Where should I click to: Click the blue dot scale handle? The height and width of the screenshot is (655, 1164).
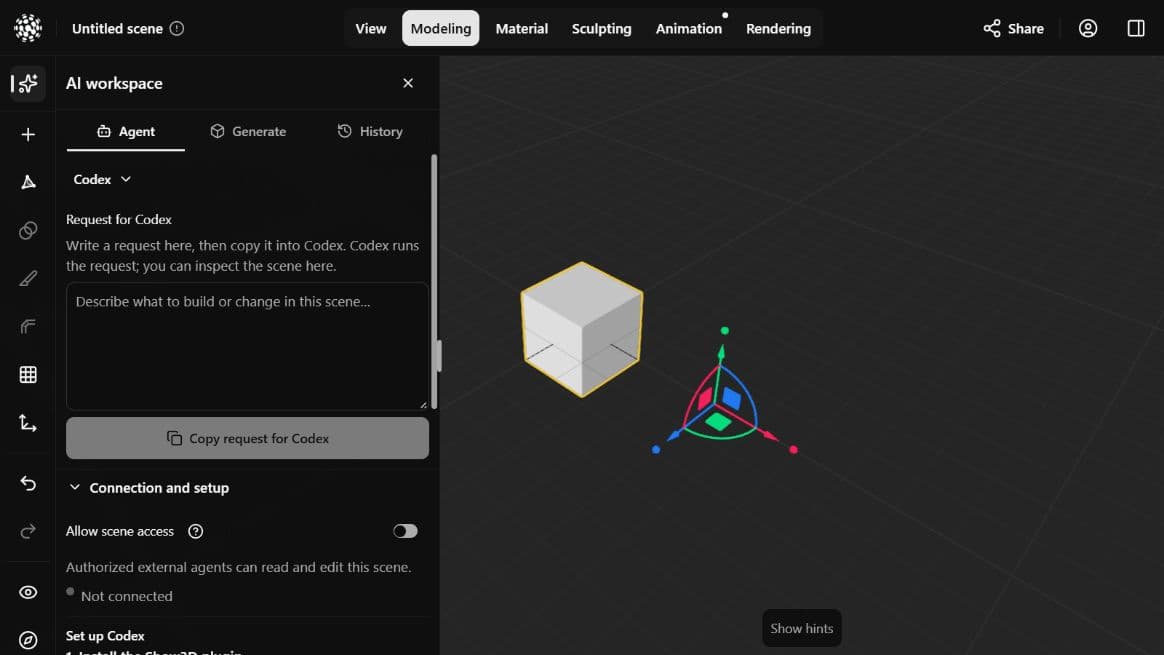point(655,450)
